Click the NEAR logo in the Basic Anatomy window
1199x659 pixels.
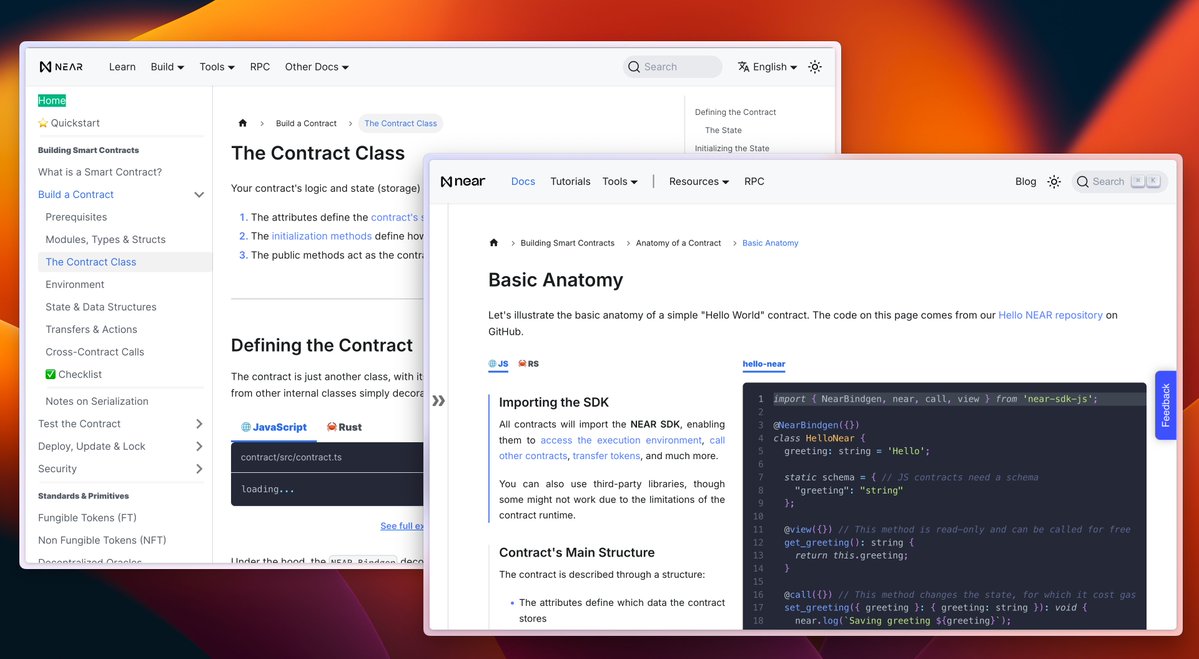pos(462,181)
